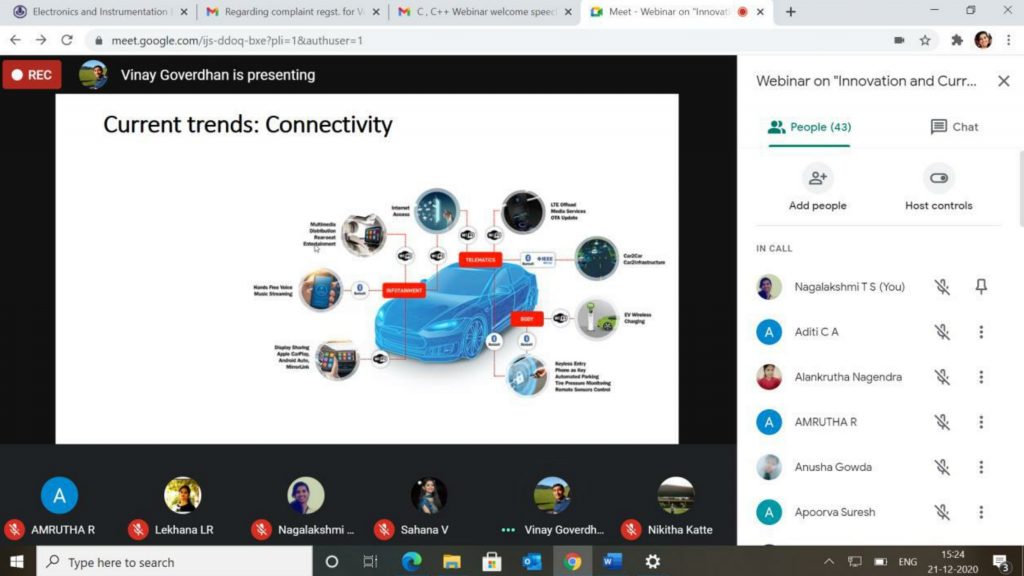The width and height of the screenshot is (1024, 576).
Task: Open more options for Aditi C A
Action: coord(981,332)
